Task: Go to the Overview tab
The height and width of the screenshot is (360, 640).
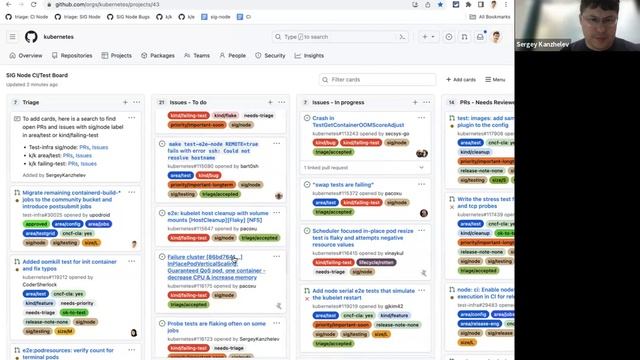Action: pyautogui.click(x=26, y=56)
